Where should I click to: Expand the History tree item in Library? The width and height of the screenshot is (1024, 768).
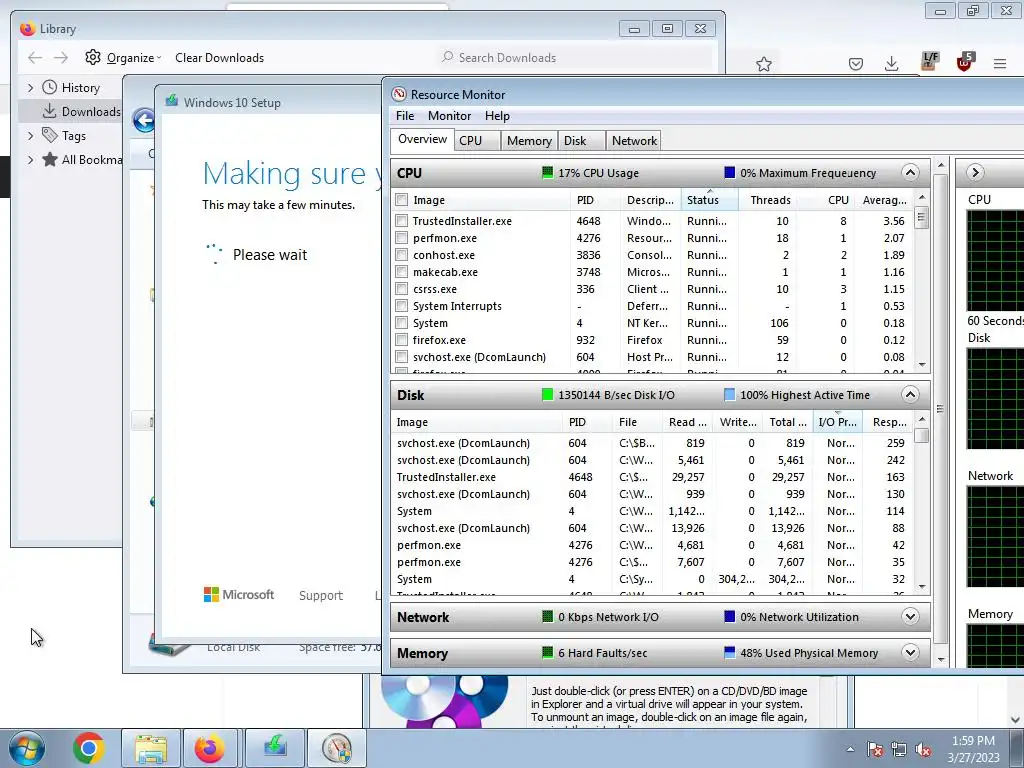(30, 88)
